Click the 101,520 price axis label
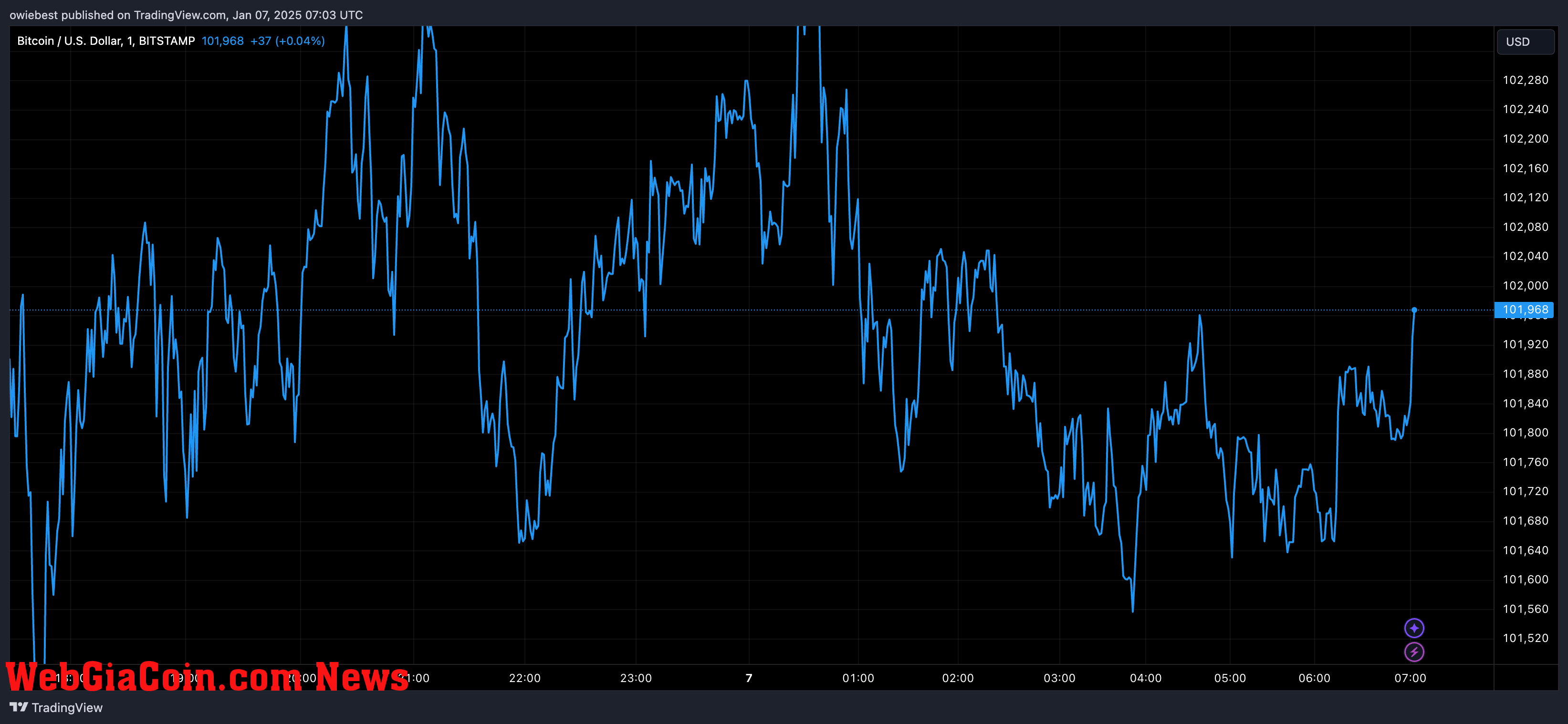Viewport: 1568px width, 724px height. 1526,638
